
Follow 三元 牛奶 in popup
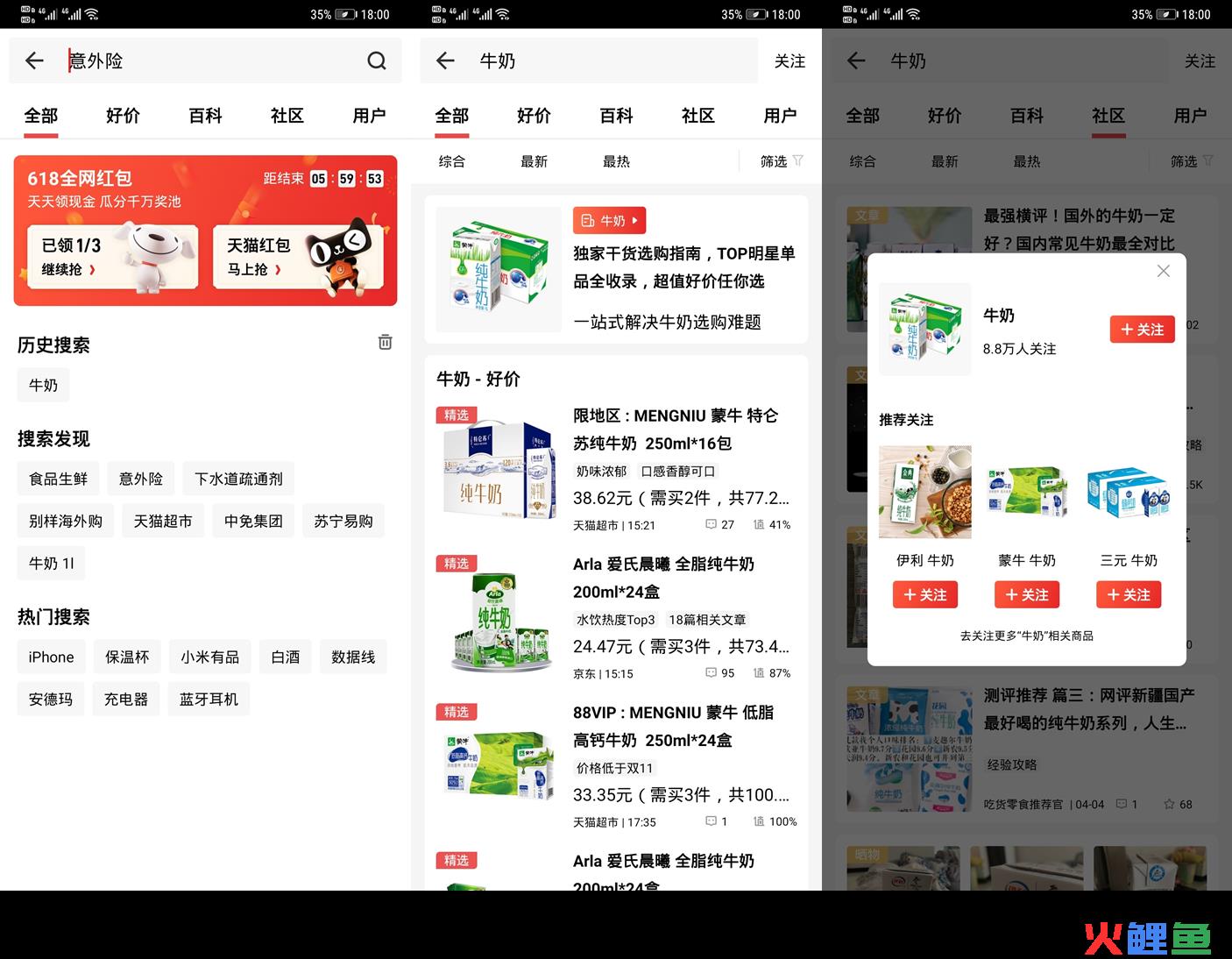click(1129, 594)
